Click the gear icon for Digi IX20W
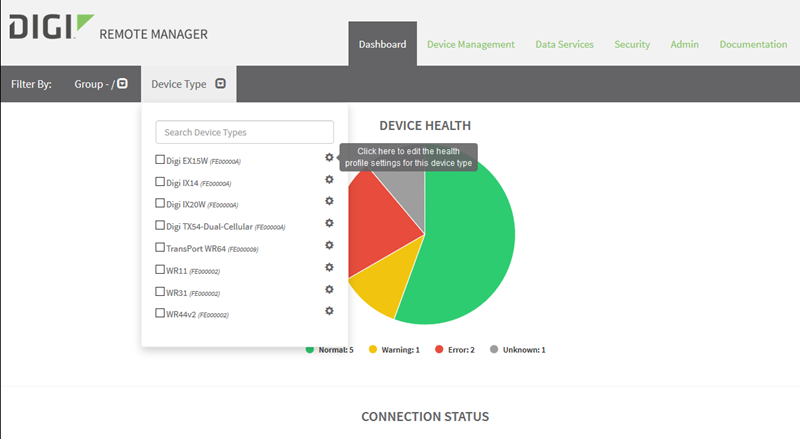The width and height of the screenshot is (800, 439). click(x=329, y=201)
